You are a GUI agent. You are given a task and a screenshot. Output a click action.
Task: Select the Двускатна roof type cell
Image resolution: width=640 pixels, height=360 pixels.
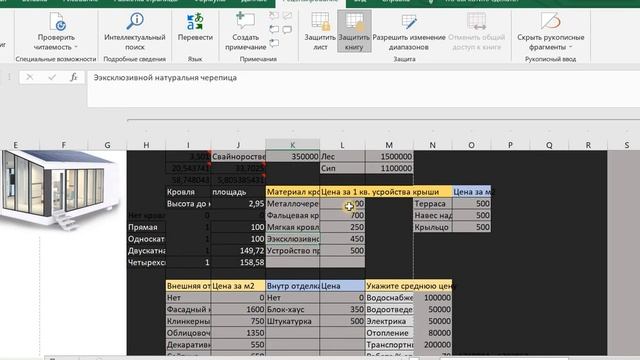[146, 251]
